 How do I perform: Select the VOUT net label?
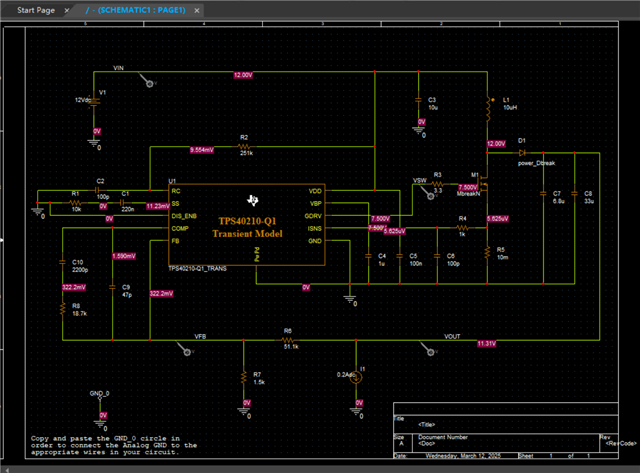tap(452, 337)
